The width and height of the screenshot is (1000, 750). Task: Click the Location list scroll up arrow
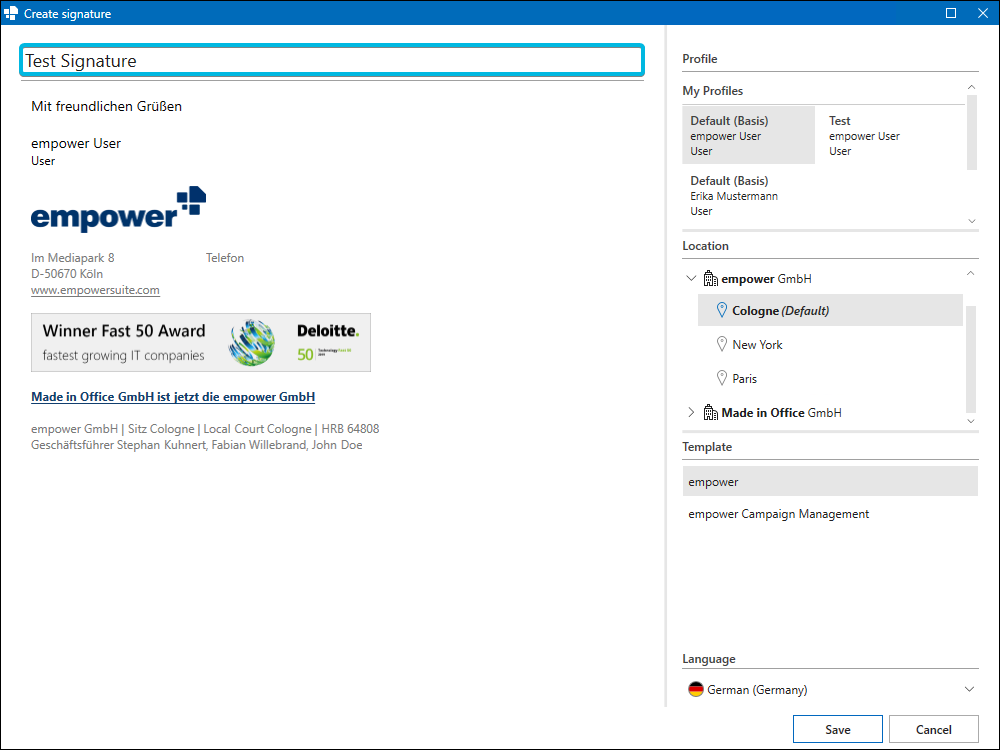click(971, 274)
